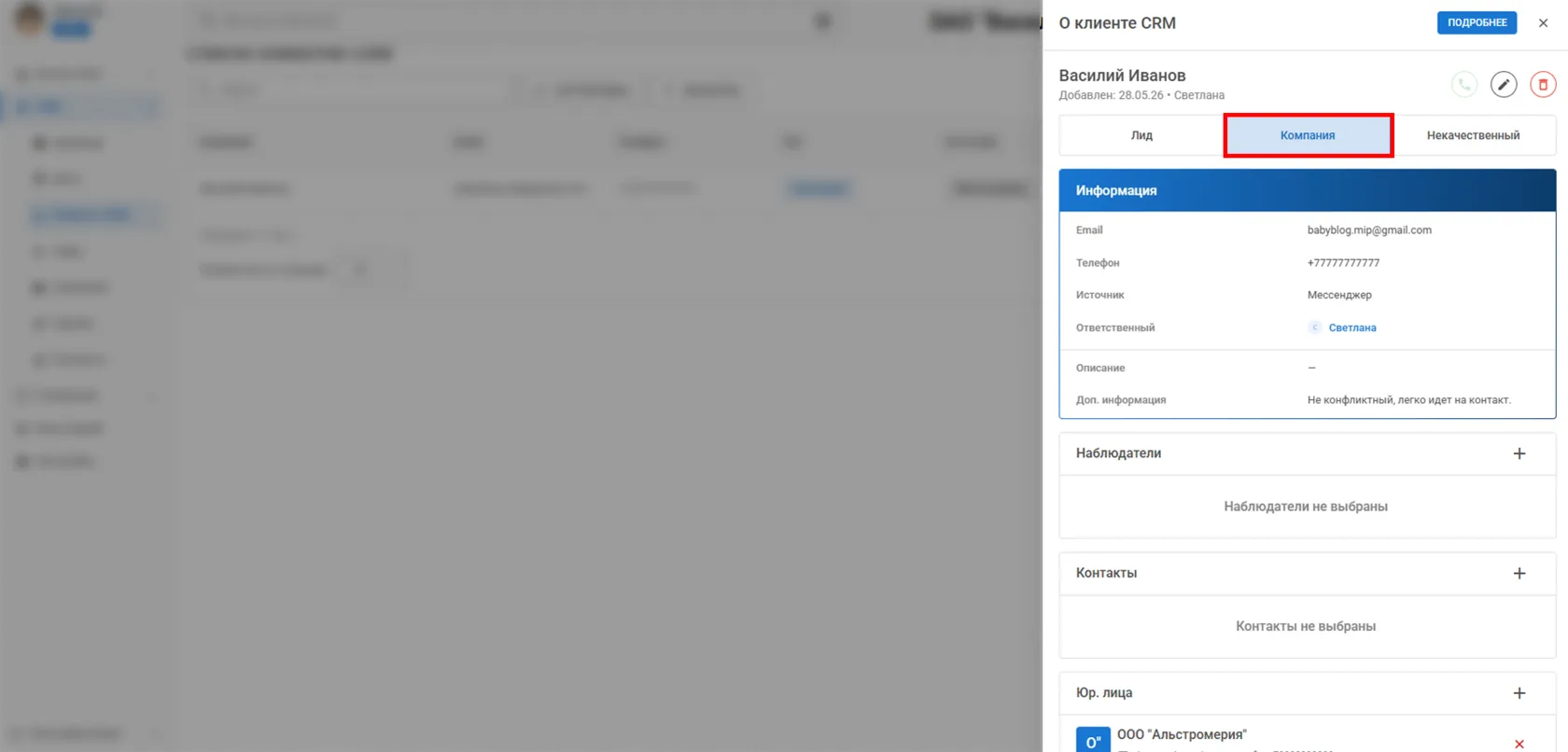Edit client with the pencil icon

click(x=1504, y=85)
